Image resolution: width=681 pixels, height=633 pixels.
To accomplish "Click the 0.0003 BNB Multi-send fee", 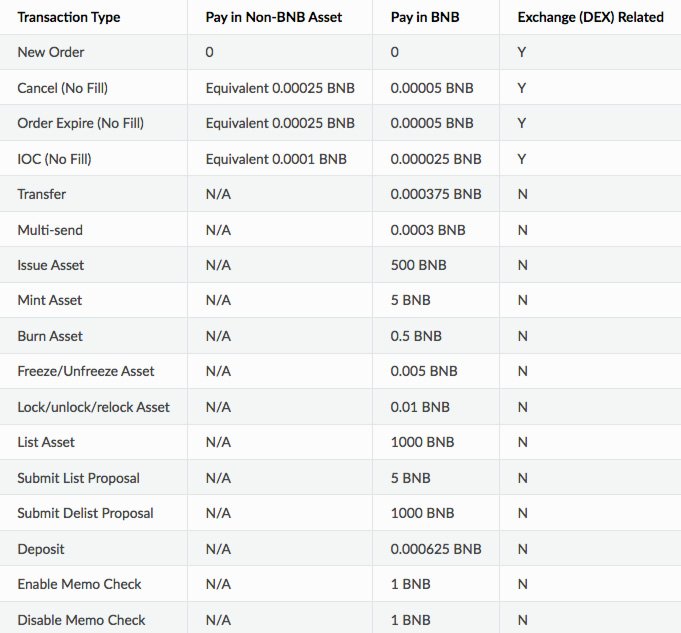I will pos(428,230).
